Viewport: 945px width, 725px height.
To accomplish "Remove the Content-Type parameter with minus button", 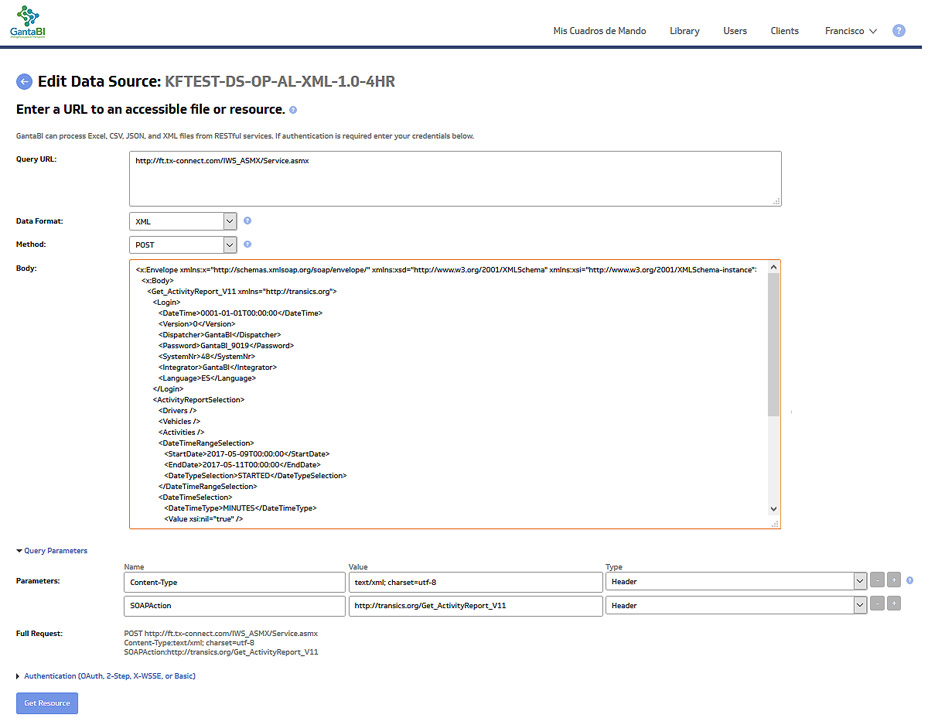I will click(x=877, y=580).
